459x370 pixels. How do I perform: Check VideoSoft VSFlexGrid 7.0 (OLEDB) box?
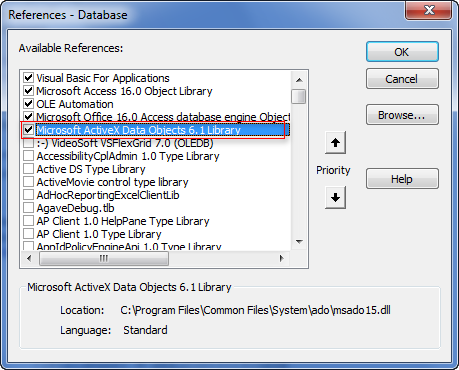(x=28, y=143)
